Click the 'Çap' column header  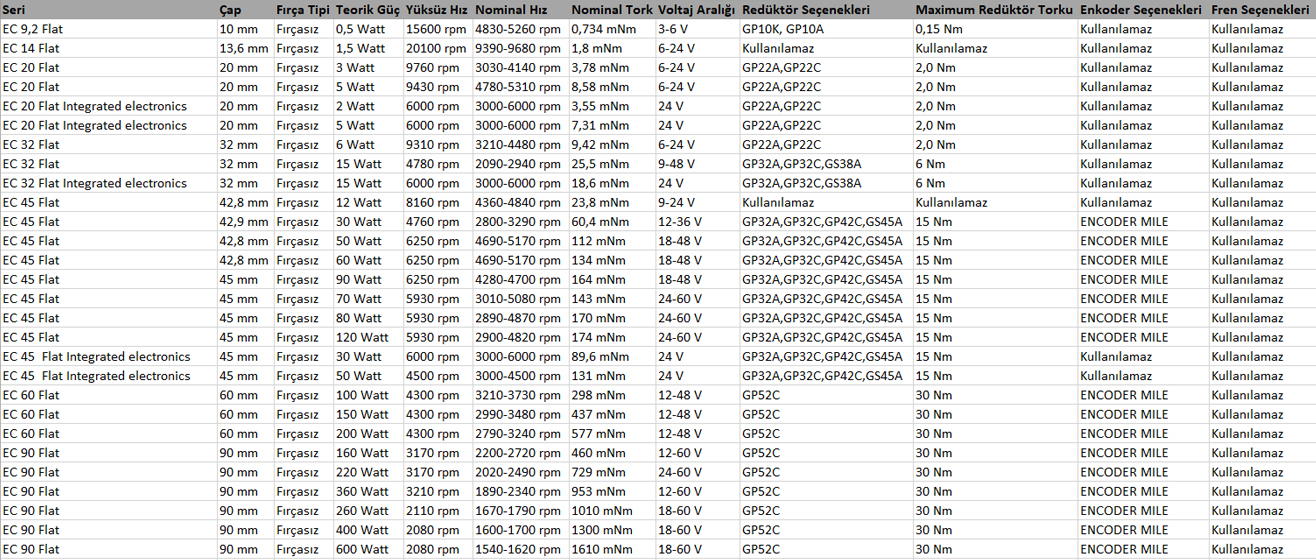245,10
